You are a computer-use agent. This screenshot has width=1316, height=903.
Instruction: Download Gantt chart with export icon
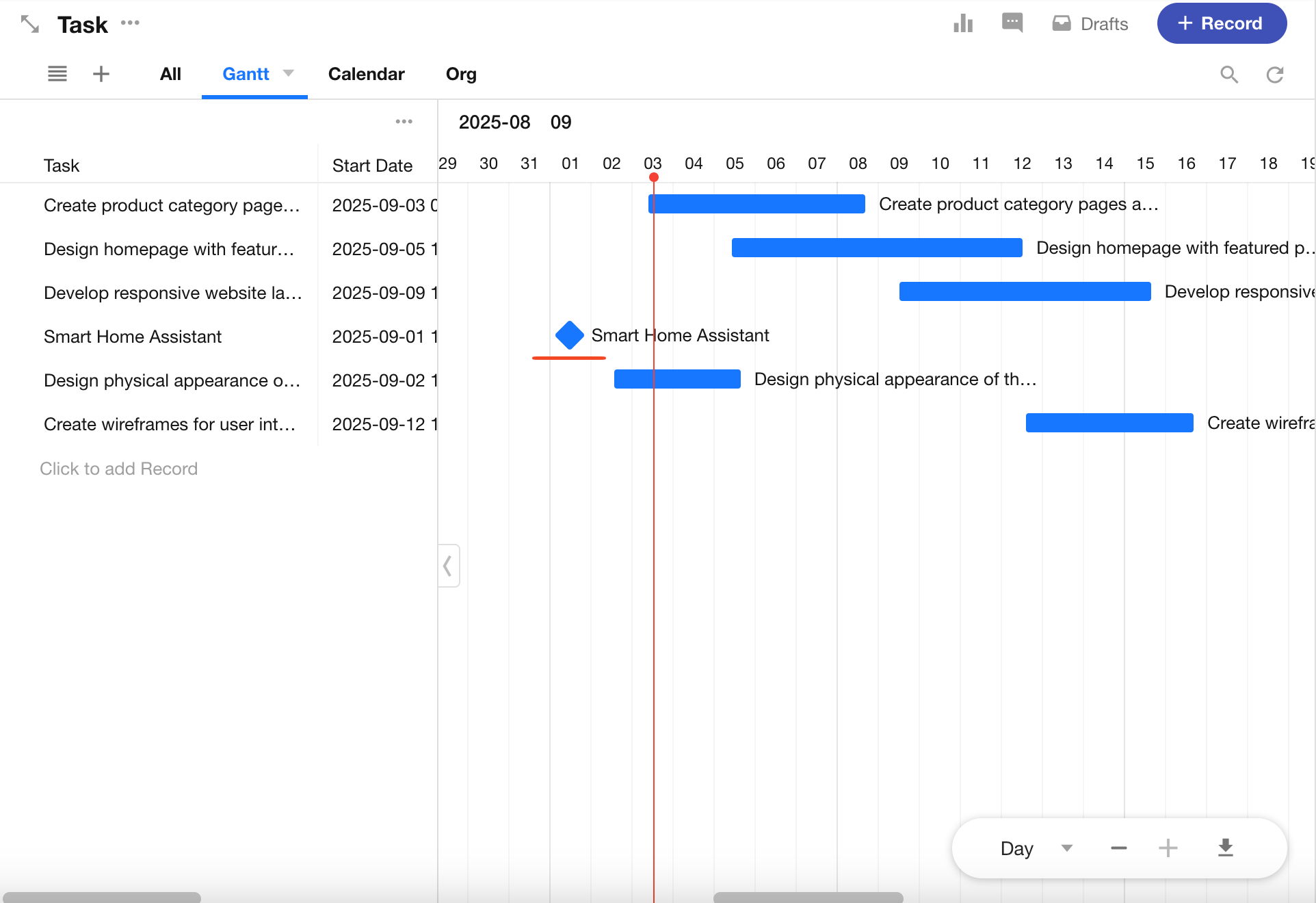coord(1226,848)
